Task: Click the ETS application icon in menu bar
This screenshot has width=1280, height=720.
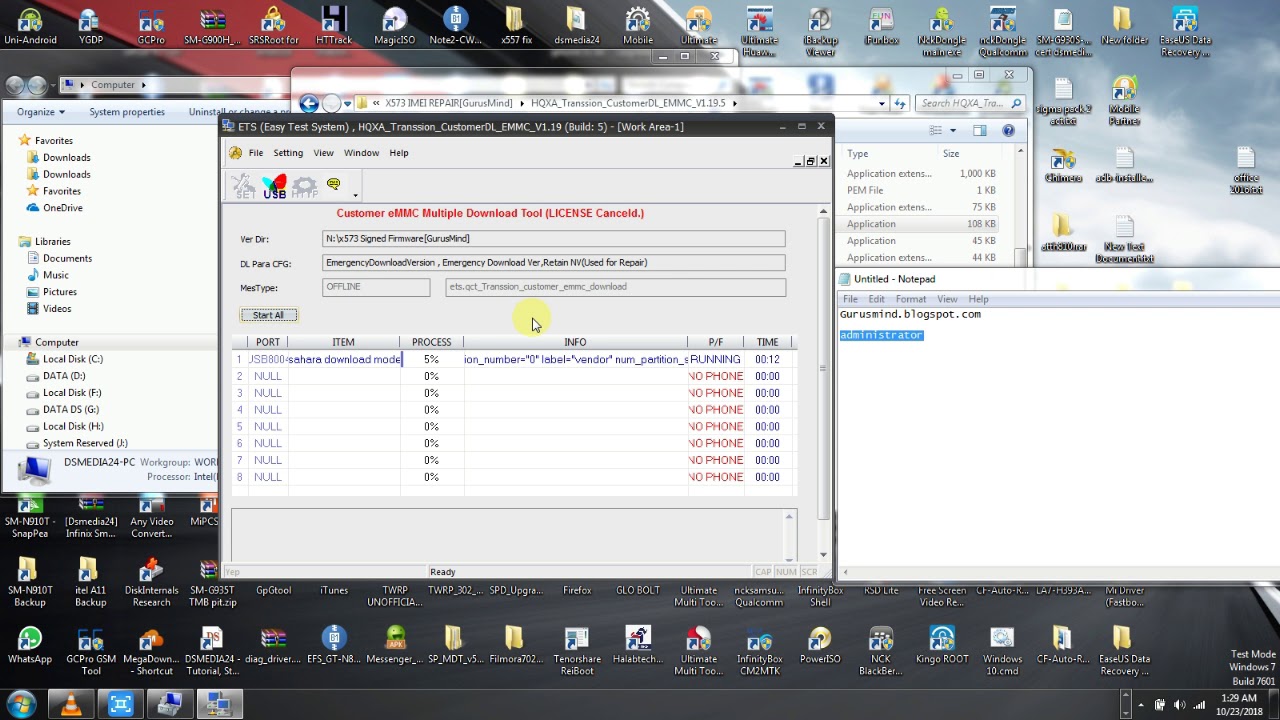Action: pyautogui.click(x=235, y=153)
